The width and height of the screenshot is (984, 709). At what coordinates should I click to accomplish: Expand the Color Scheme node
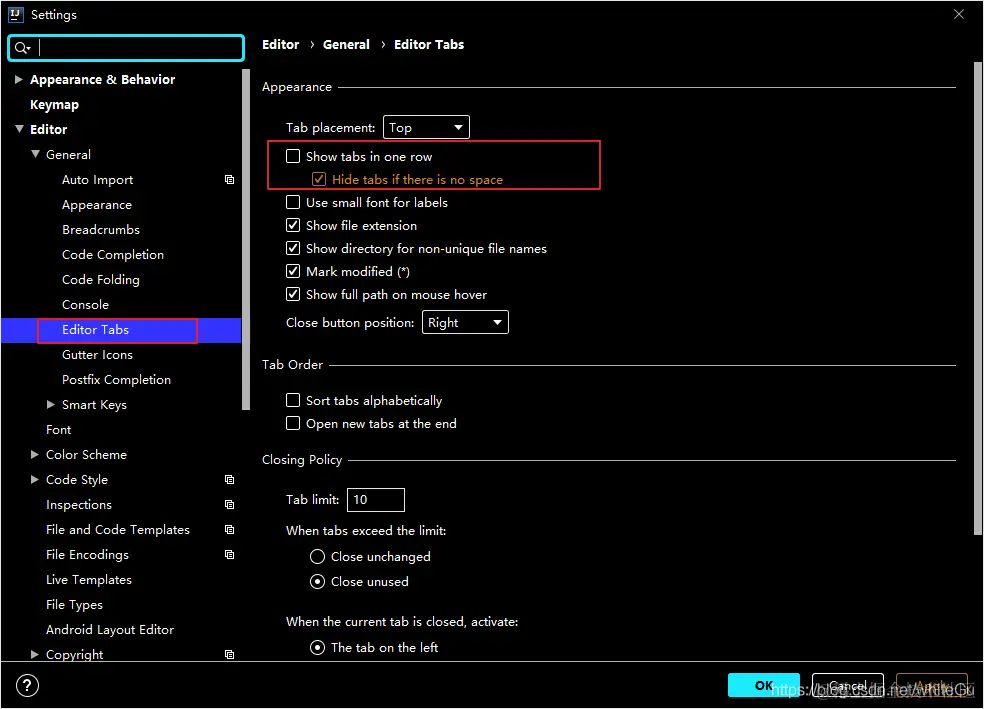point(35,454)
